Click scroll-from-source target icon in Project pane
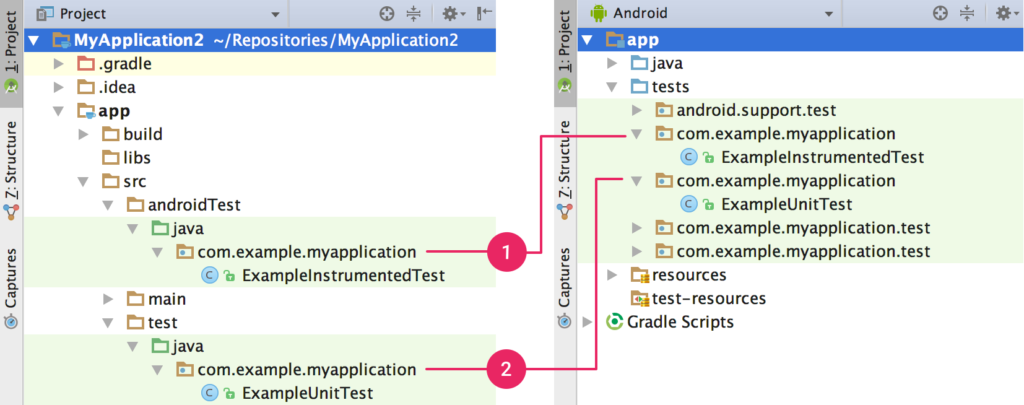 (387, 13)
